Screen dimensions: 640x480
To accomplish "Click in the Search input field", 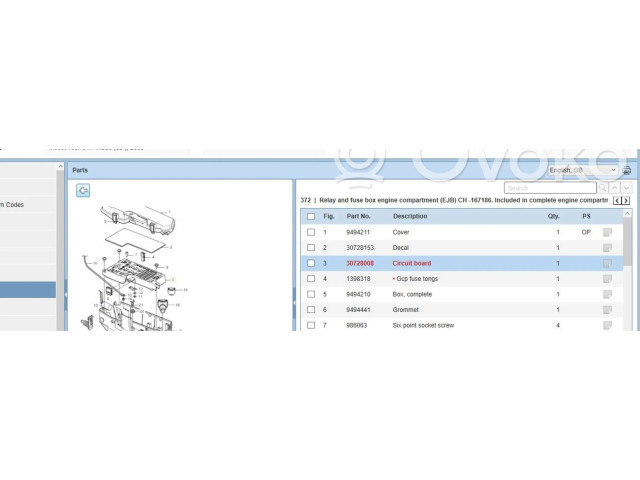I will point(548,187).
